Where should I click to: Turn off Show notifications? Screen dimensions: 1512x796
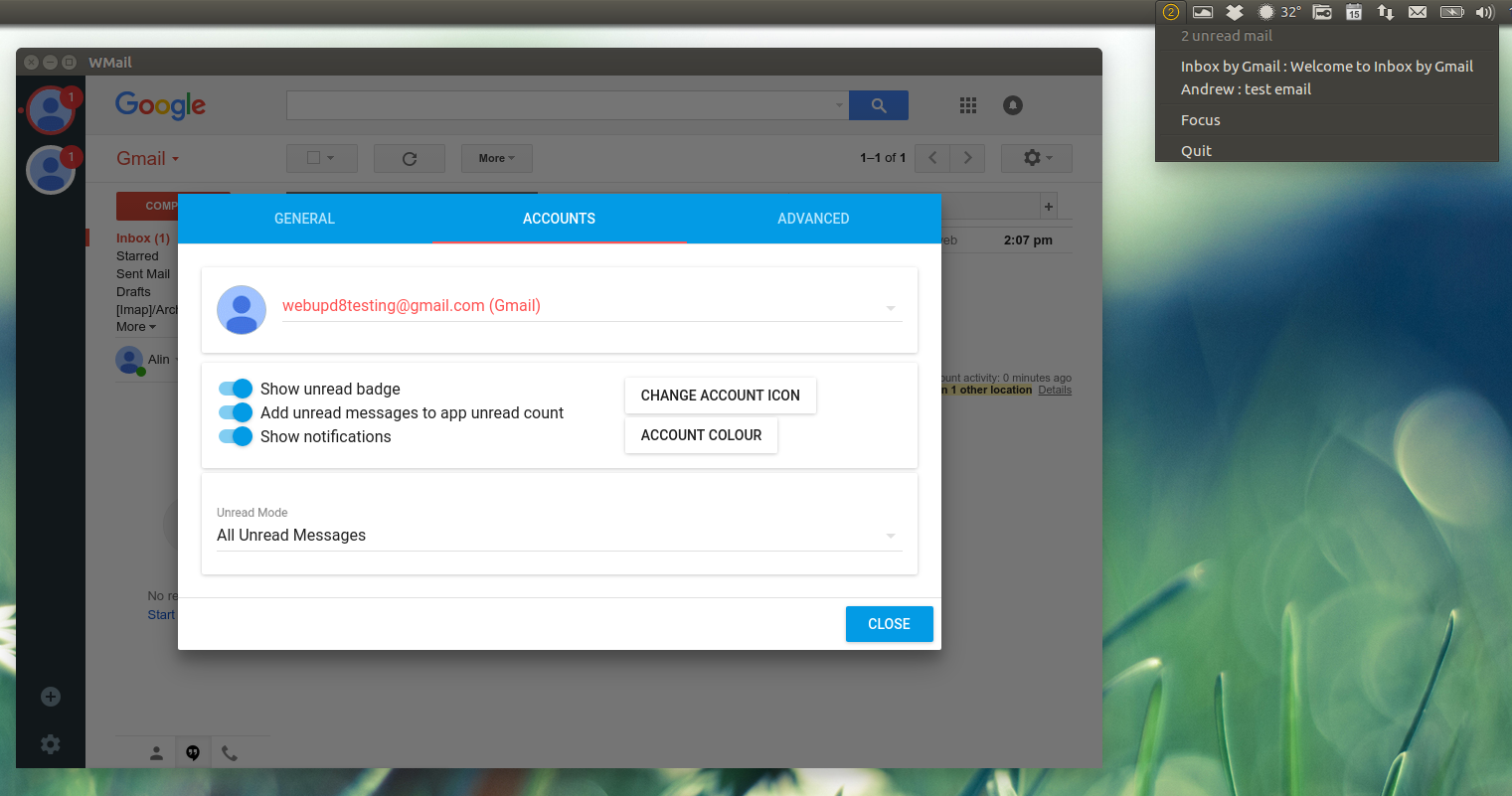(x=235, y=436)
